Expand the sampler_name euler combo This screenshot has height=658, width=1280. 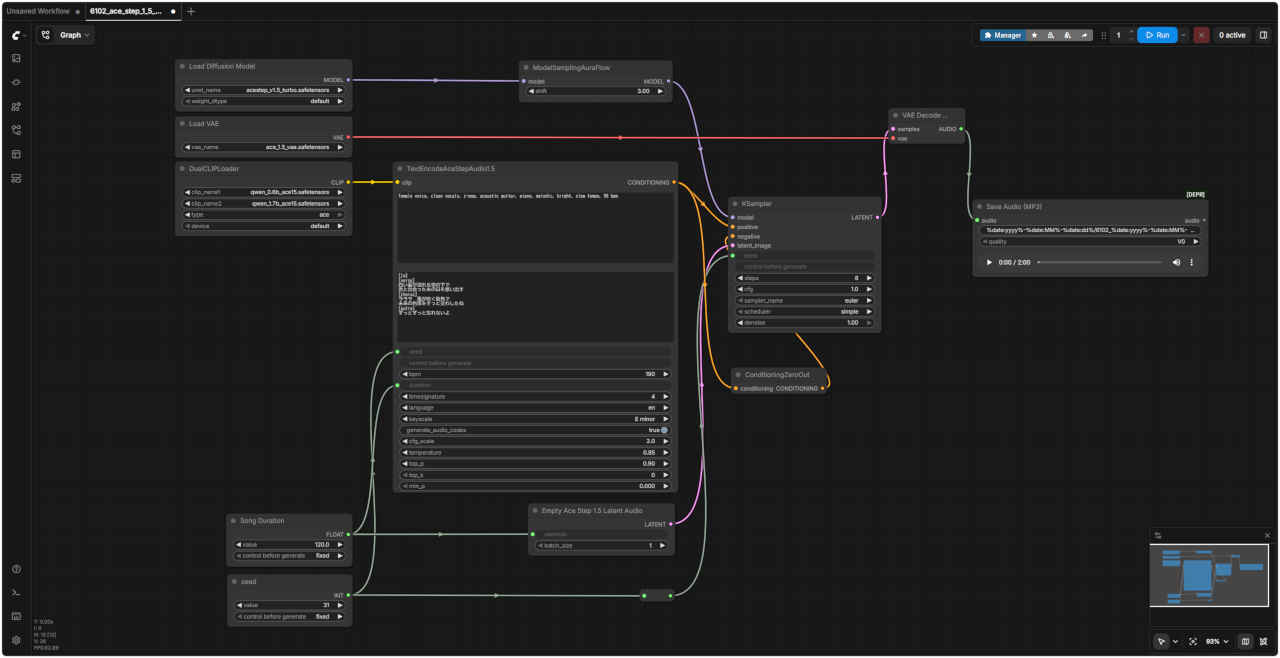tap(805, 300)
